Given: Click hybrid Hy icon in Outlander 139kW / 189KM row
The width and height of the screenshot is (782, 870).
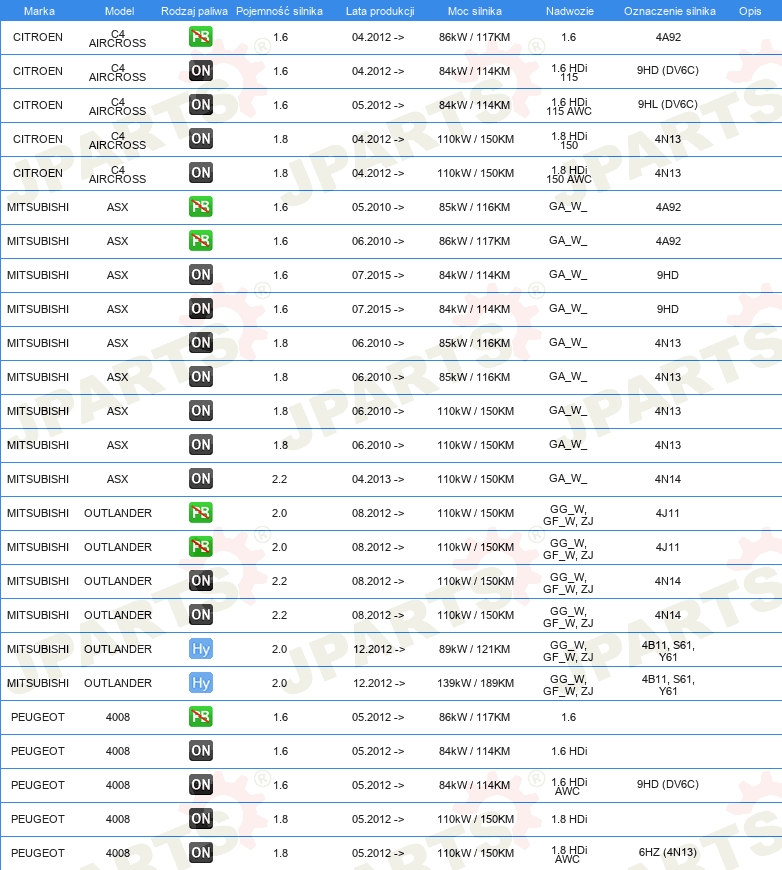Looking at the screenshot, I should click(200, 683).
